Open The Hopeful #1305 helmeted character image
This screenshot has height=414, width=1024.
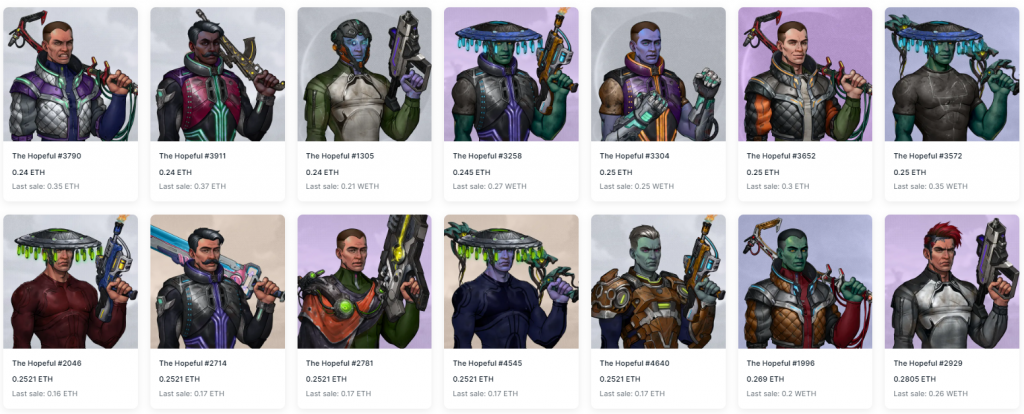[364, 74]
